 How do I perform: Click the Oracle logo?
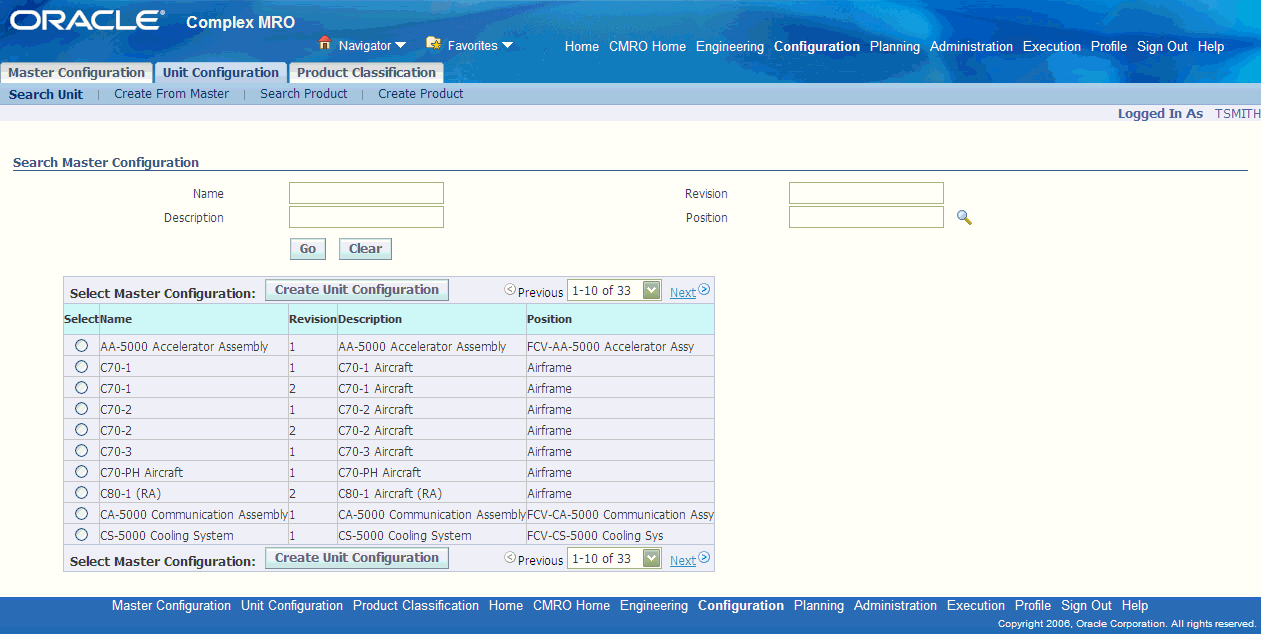pos(87,20)
